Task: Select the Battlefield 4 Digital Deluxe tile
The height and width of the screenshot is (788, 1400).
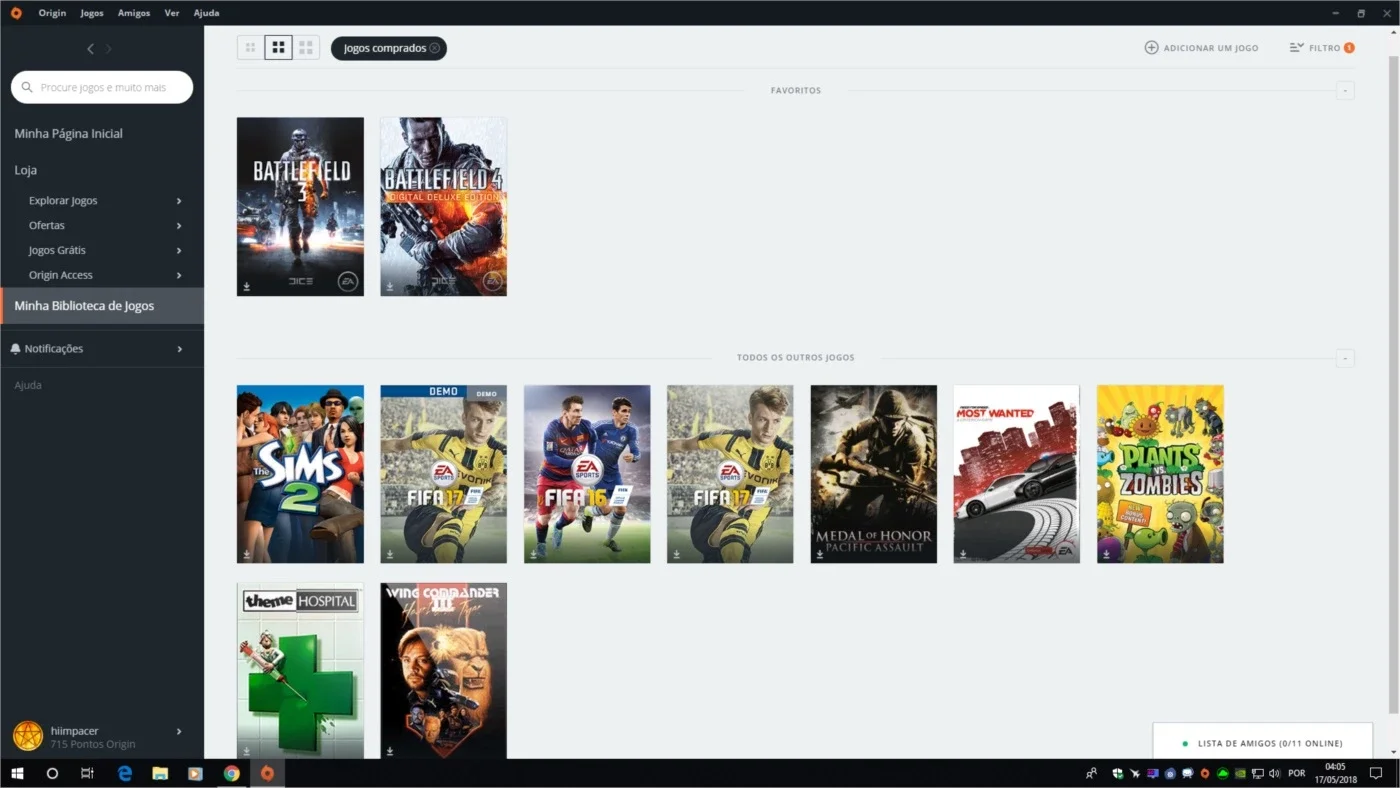Action: pyautogui.click(x=443, y=207)
